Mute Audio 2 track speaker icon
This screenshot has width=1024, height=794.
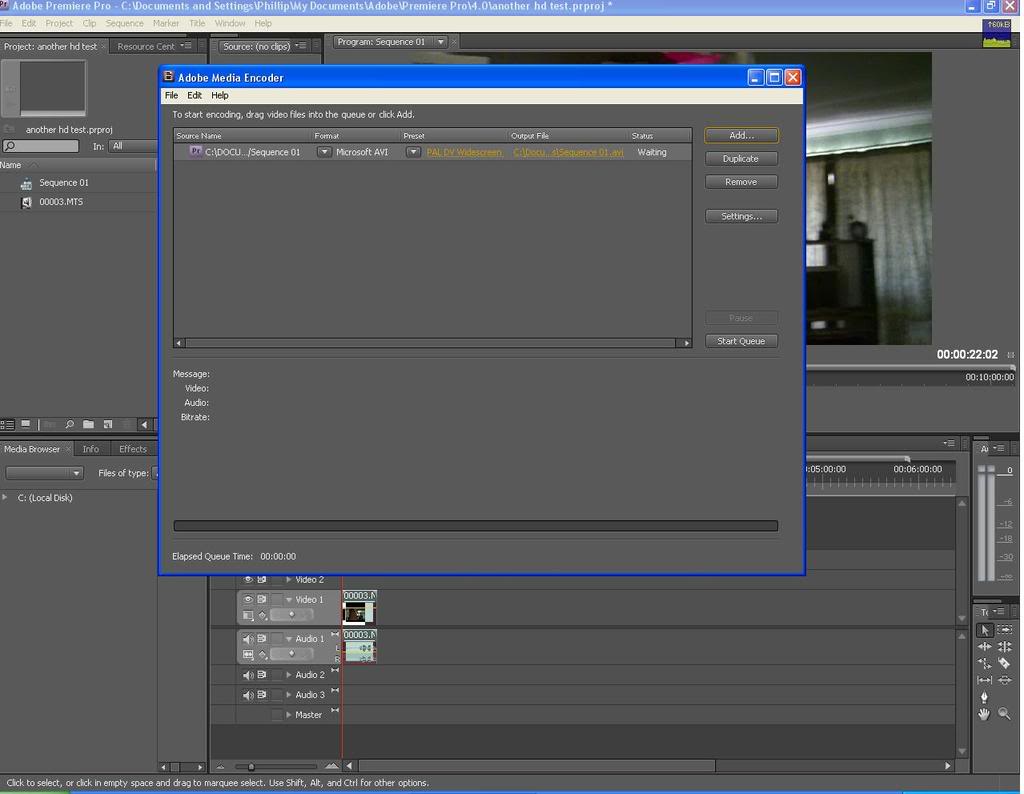click(x=248, y=675)
